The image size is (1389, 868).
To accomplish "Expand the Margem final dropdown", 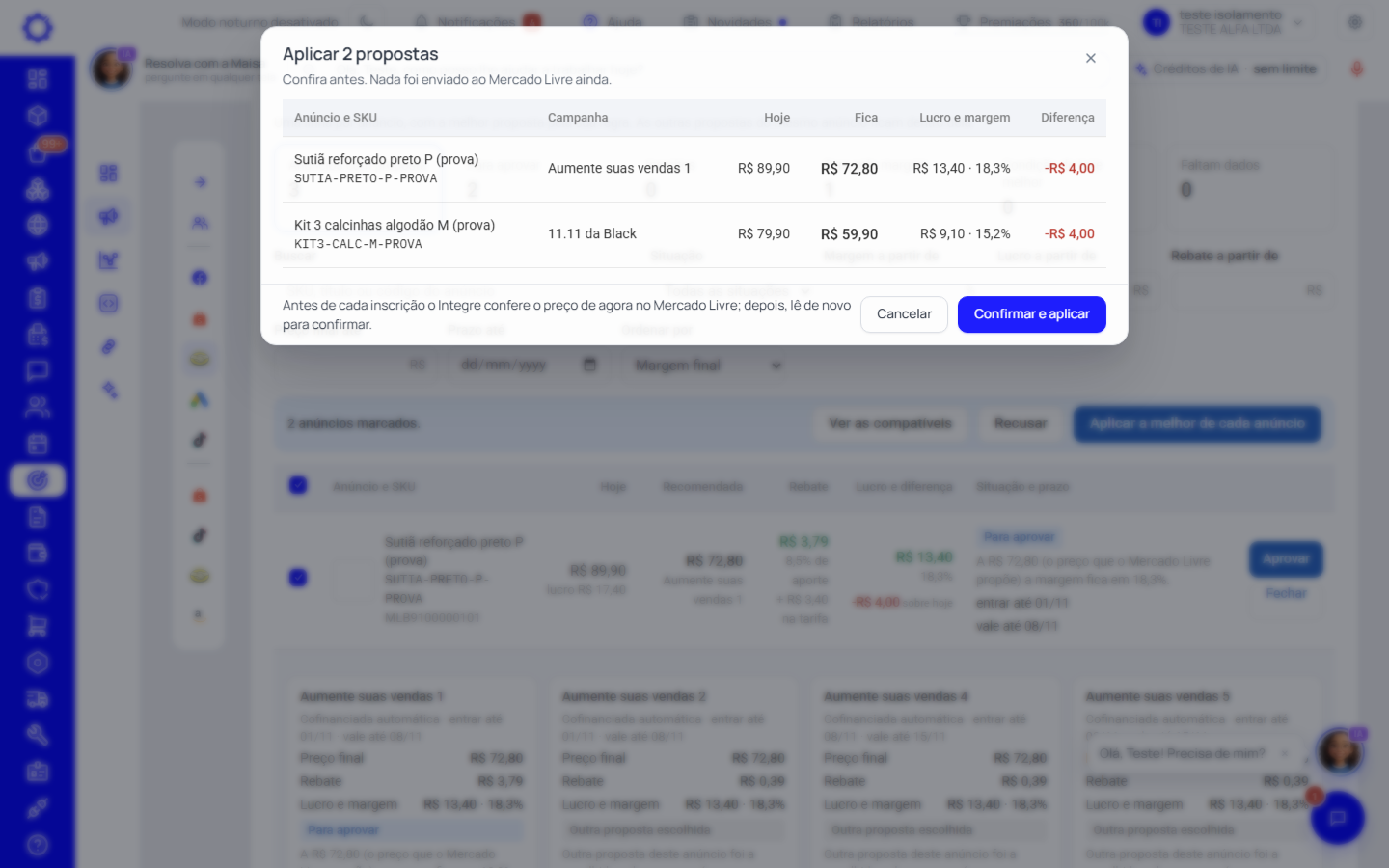I will (x=708, y=365).
